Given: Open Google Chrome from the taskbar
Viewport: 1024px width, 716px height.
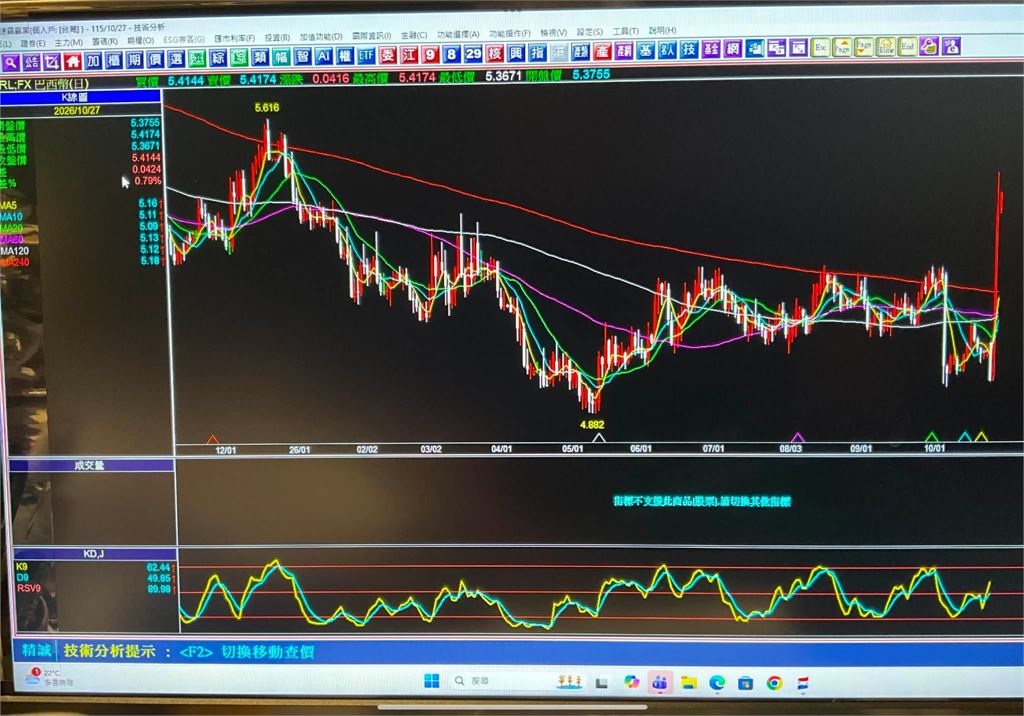Looking at the screenshot, I should 775,683.
